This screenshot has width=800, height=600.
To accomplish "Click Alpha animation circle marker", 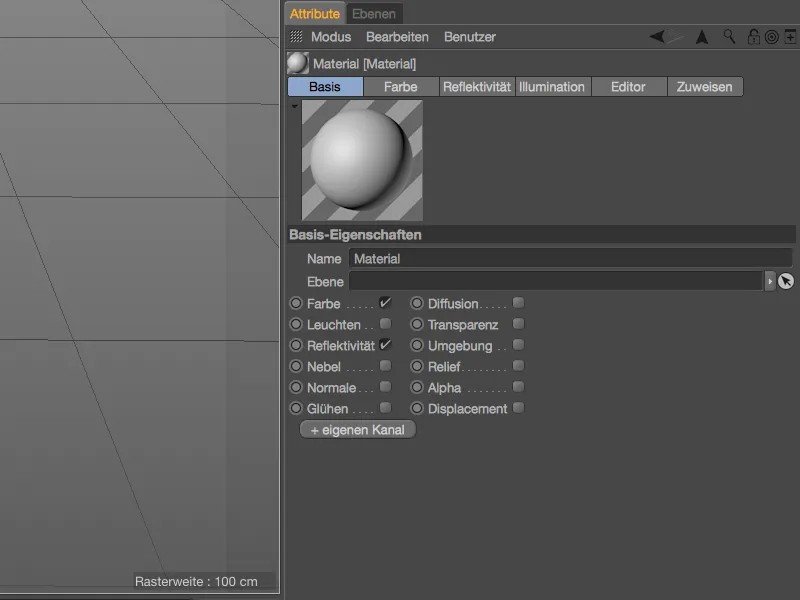I will [417, 387].
